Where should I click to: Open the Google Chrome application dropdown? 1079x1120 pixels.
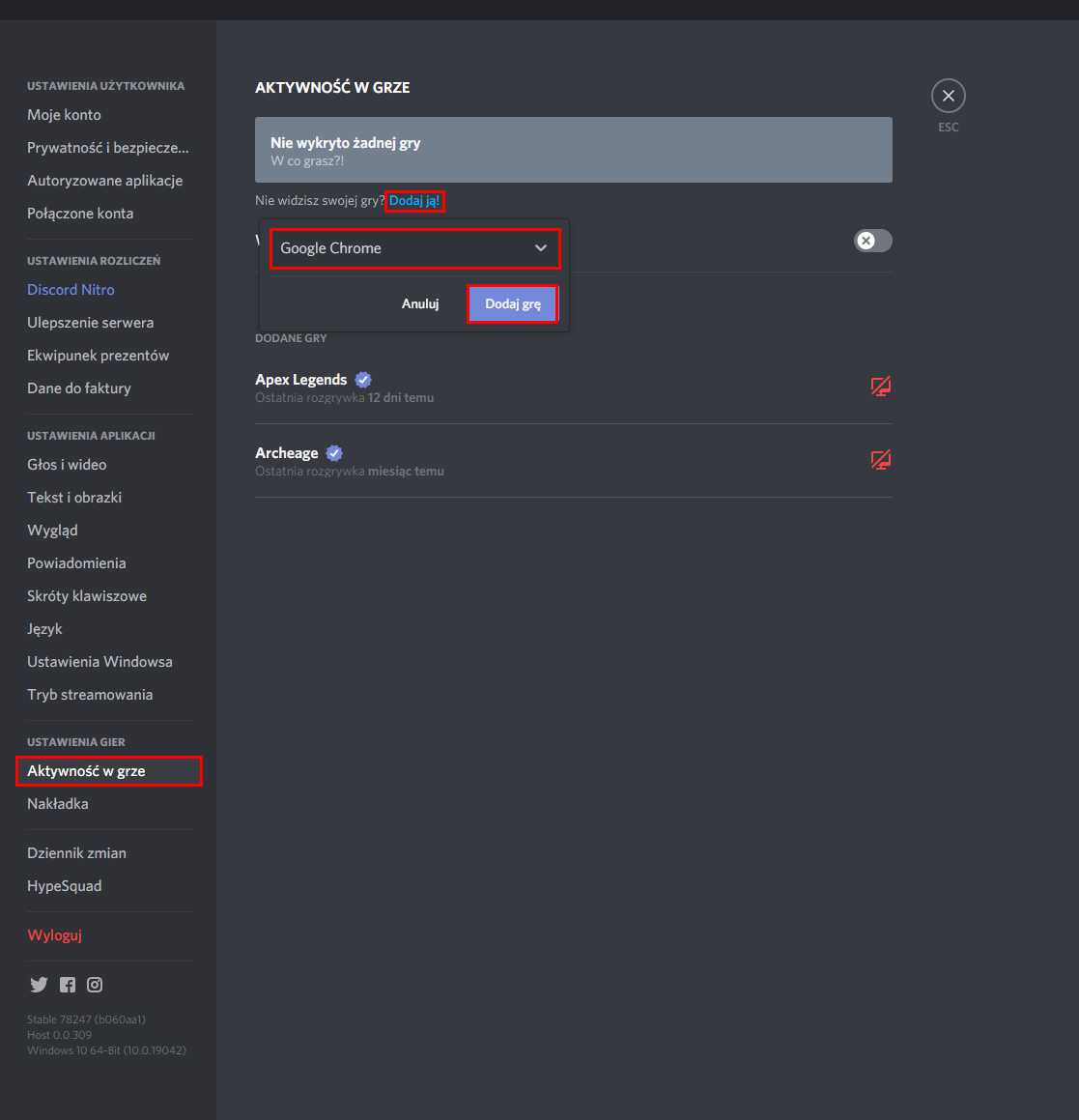click(x=415, y=247)
